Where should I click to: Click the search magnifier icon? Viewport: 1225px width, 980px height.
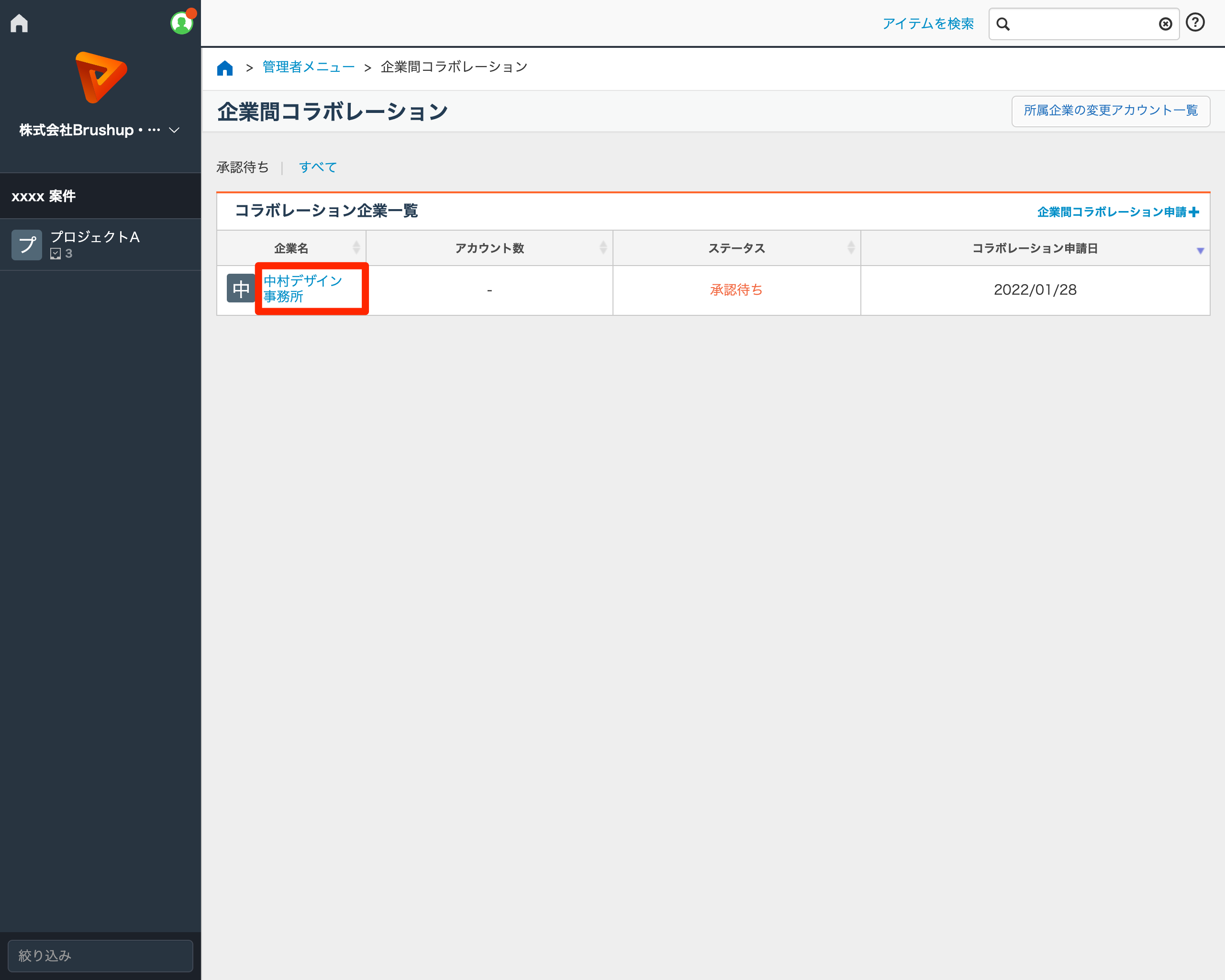(x=1003, y=24)
